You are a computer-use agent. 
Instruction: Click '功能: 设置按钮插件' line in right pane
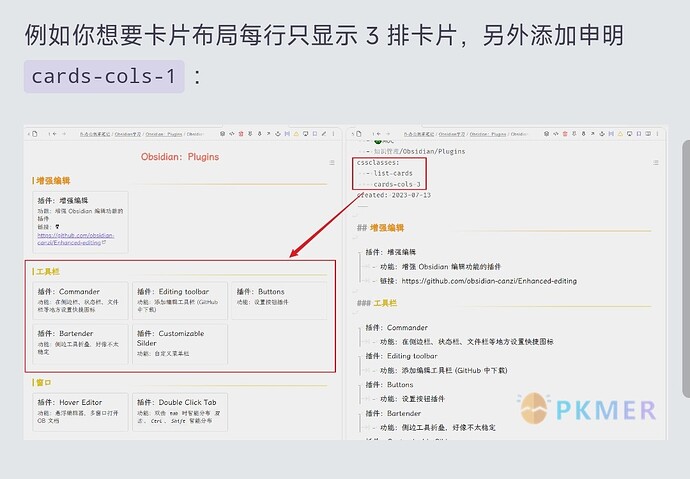point(412,399)
